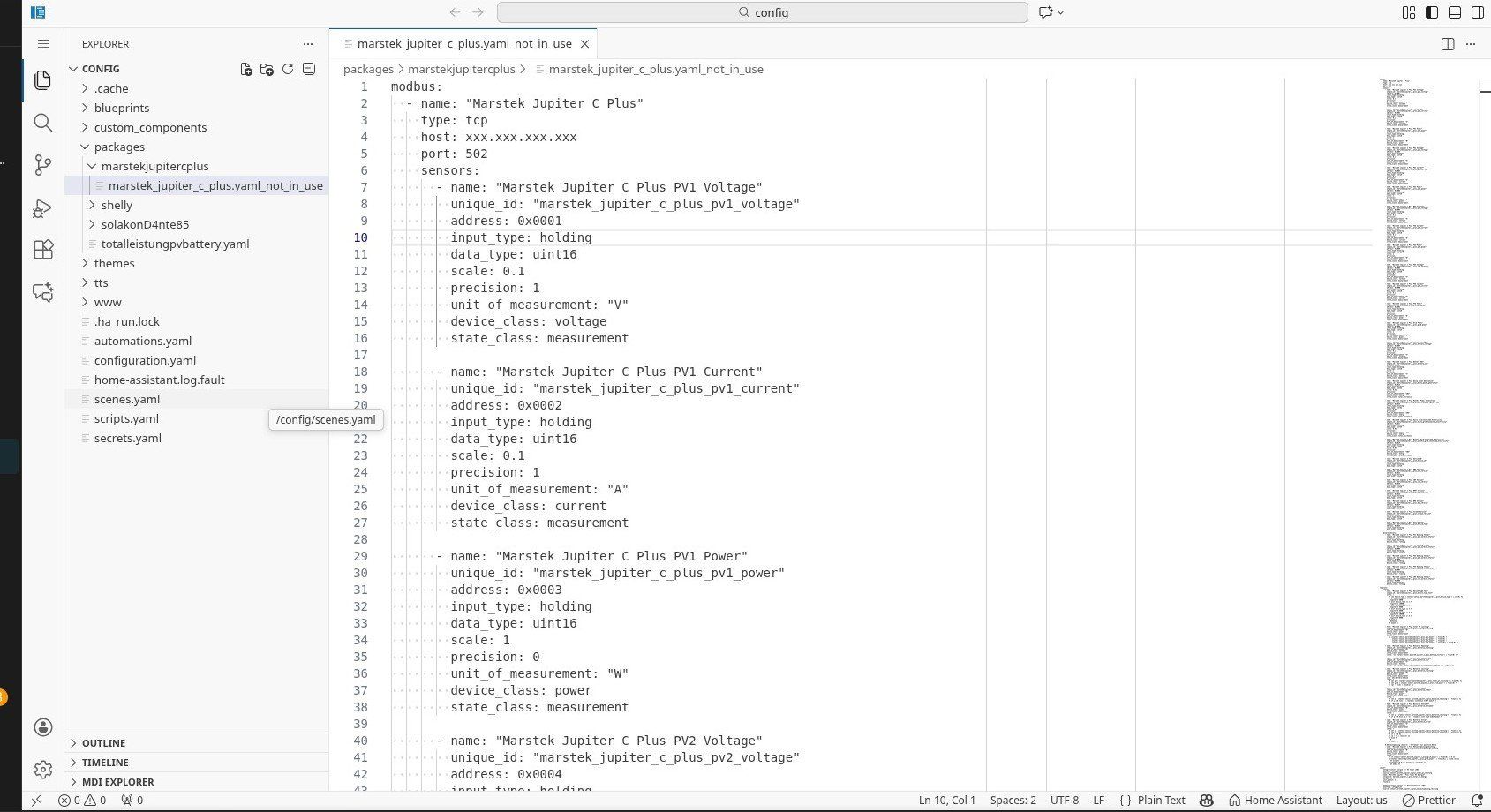1491x812 pixels.
Task: Open the Copilot status icon in status bar
Action: click(1207, 801)
